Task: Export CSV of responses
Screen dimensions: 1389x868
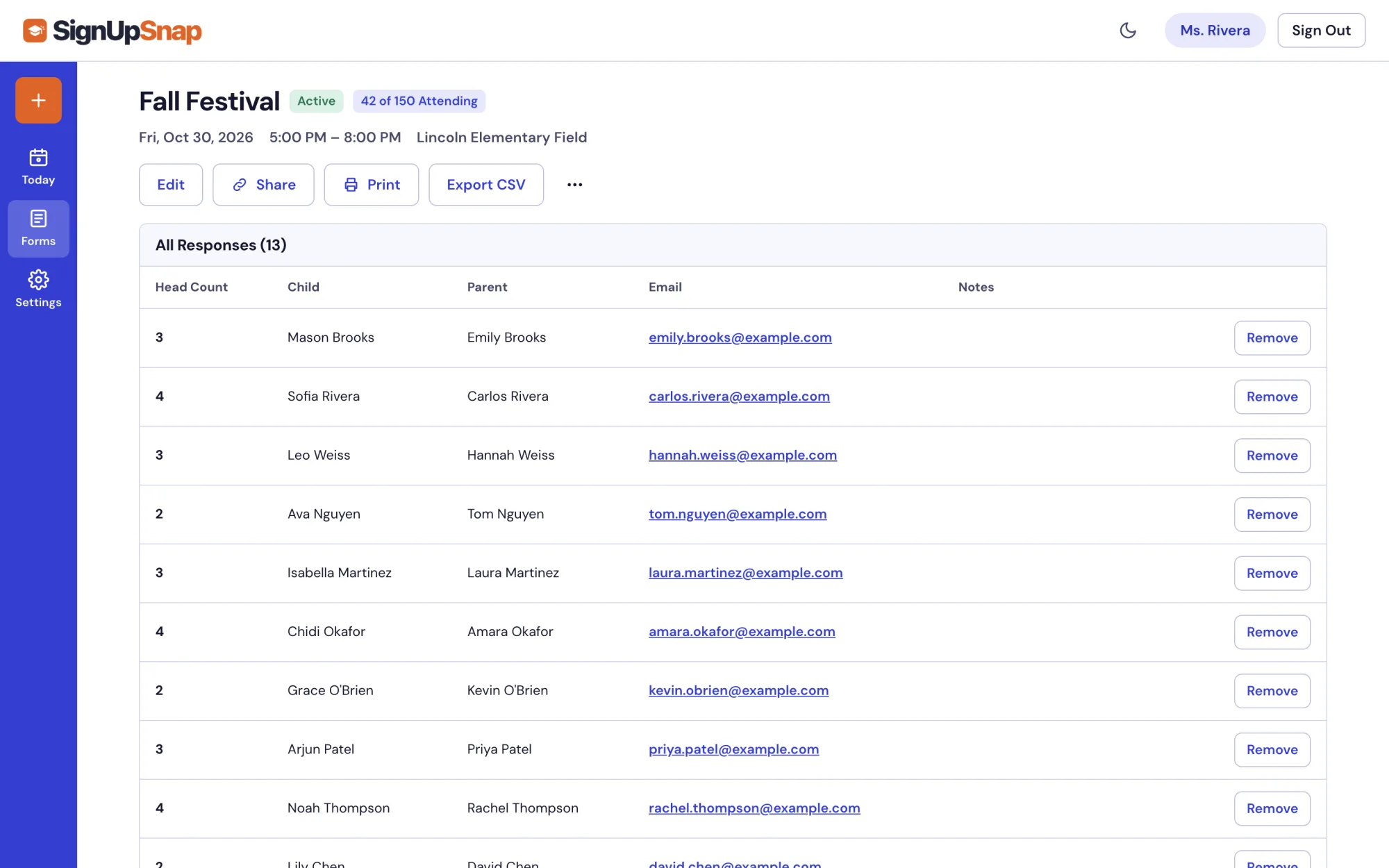Action: (x=486, y=185)
